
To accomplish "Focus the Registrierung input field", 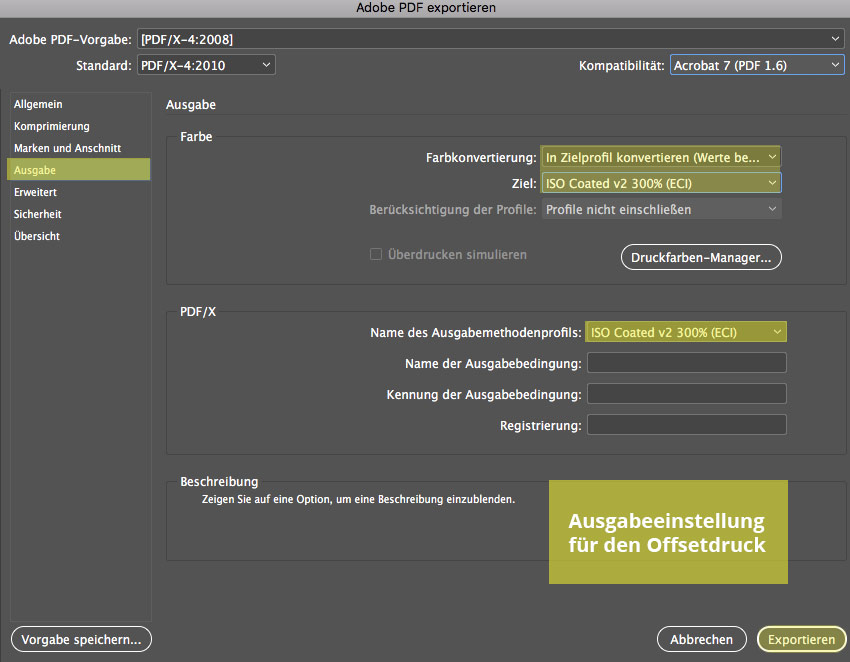I will [x=687, y=425].
